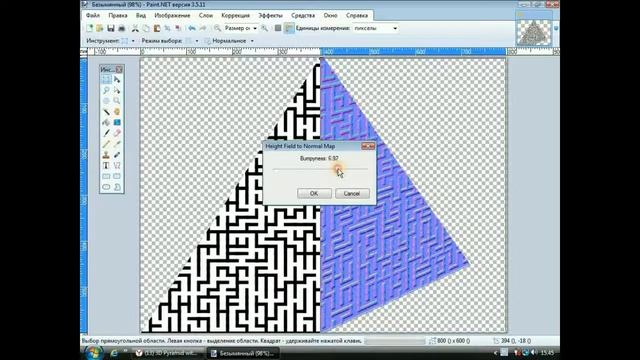640x360 pixels.
Task: Select the Line/Curve tool
Action: [117, 165]
